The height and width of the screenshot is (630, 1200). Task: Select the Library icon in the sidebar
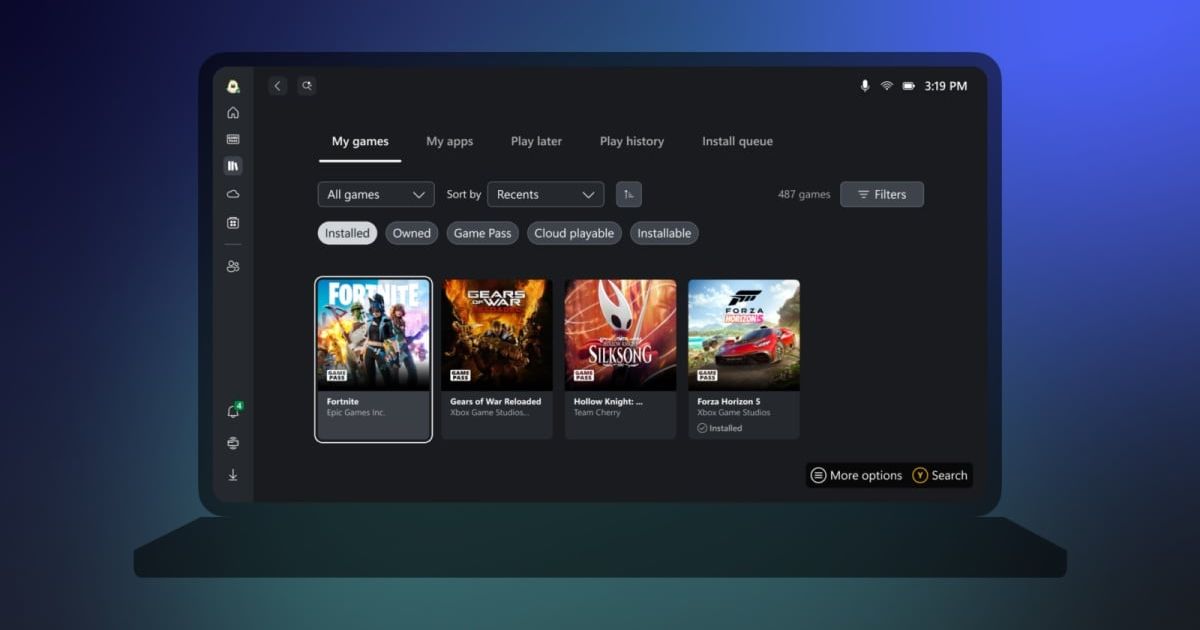click(x=233, y=166)
